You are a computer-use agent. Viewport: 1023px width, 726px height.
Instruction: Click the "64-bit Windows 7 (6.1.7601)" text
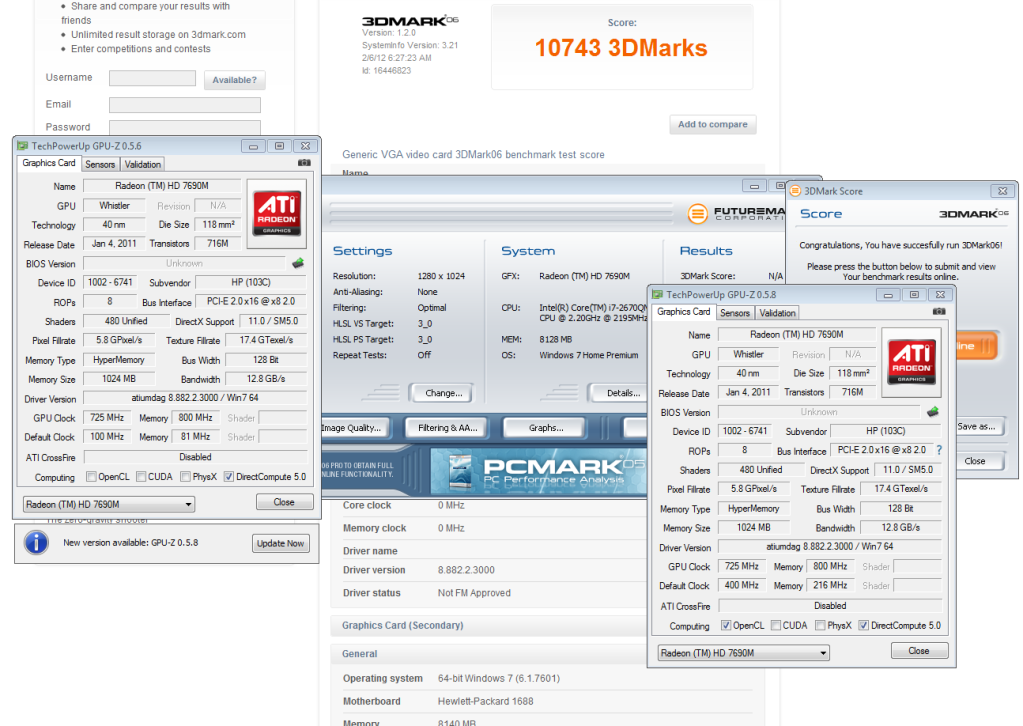pyautogui.click(x=499, y=678)
